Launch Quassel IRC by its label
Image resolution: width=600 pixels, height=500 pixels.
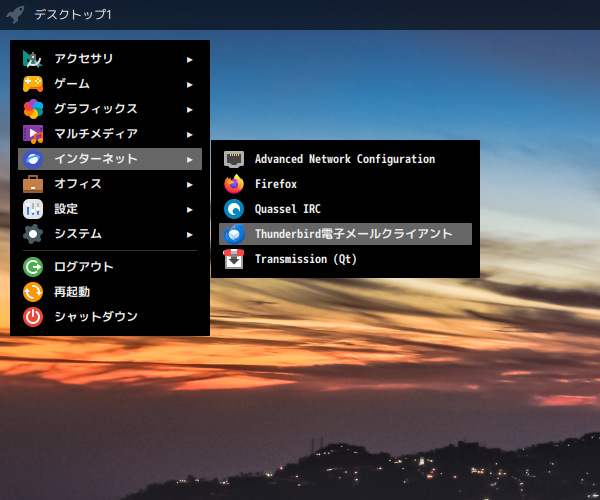click(x=288, y=209)
